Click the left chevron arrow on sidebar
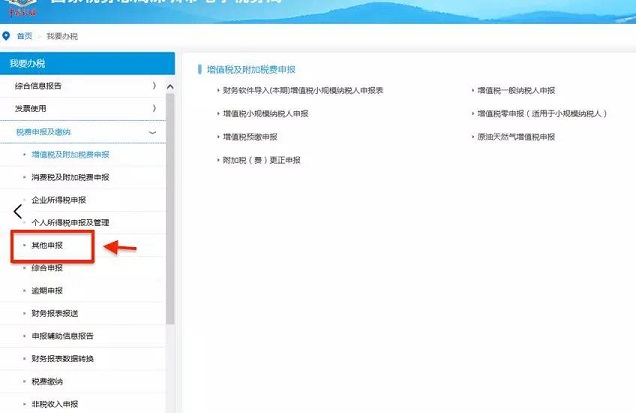The width and height of the screenshot is (636, 413). click(x=17, y=211)
